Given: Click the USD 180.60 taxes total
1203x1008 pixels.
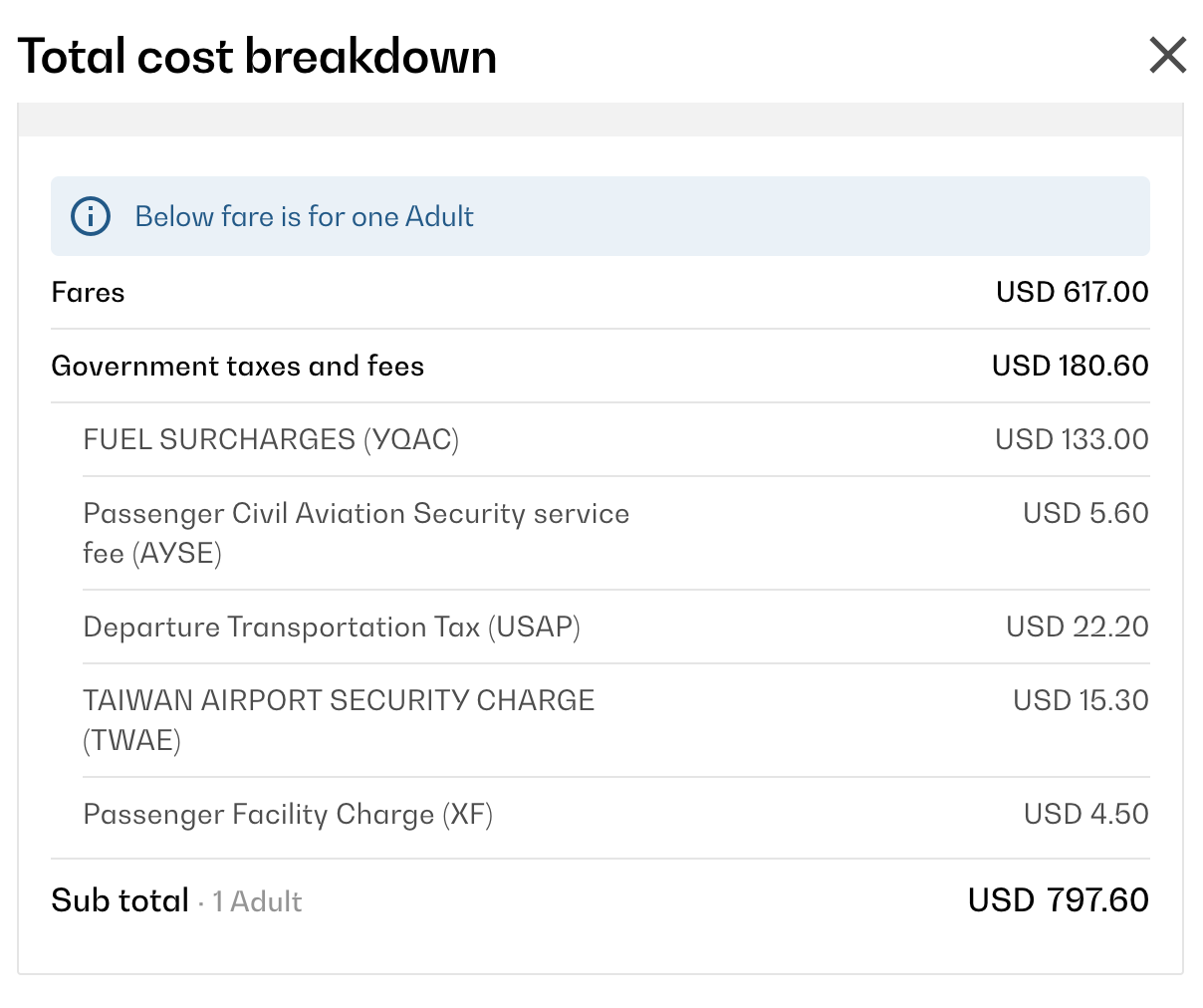Looking at the screenshot, I should tap(1070, 366).
